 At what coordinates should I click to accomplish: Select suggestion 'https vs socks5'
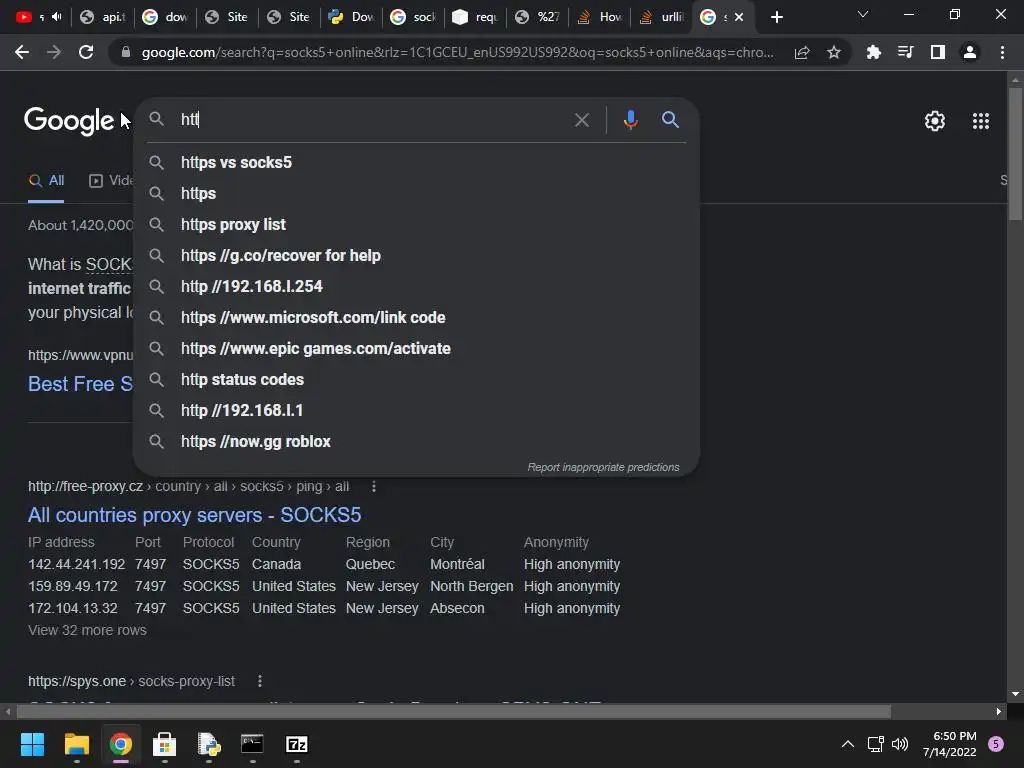pyautogui.click(x=417, y=163)
